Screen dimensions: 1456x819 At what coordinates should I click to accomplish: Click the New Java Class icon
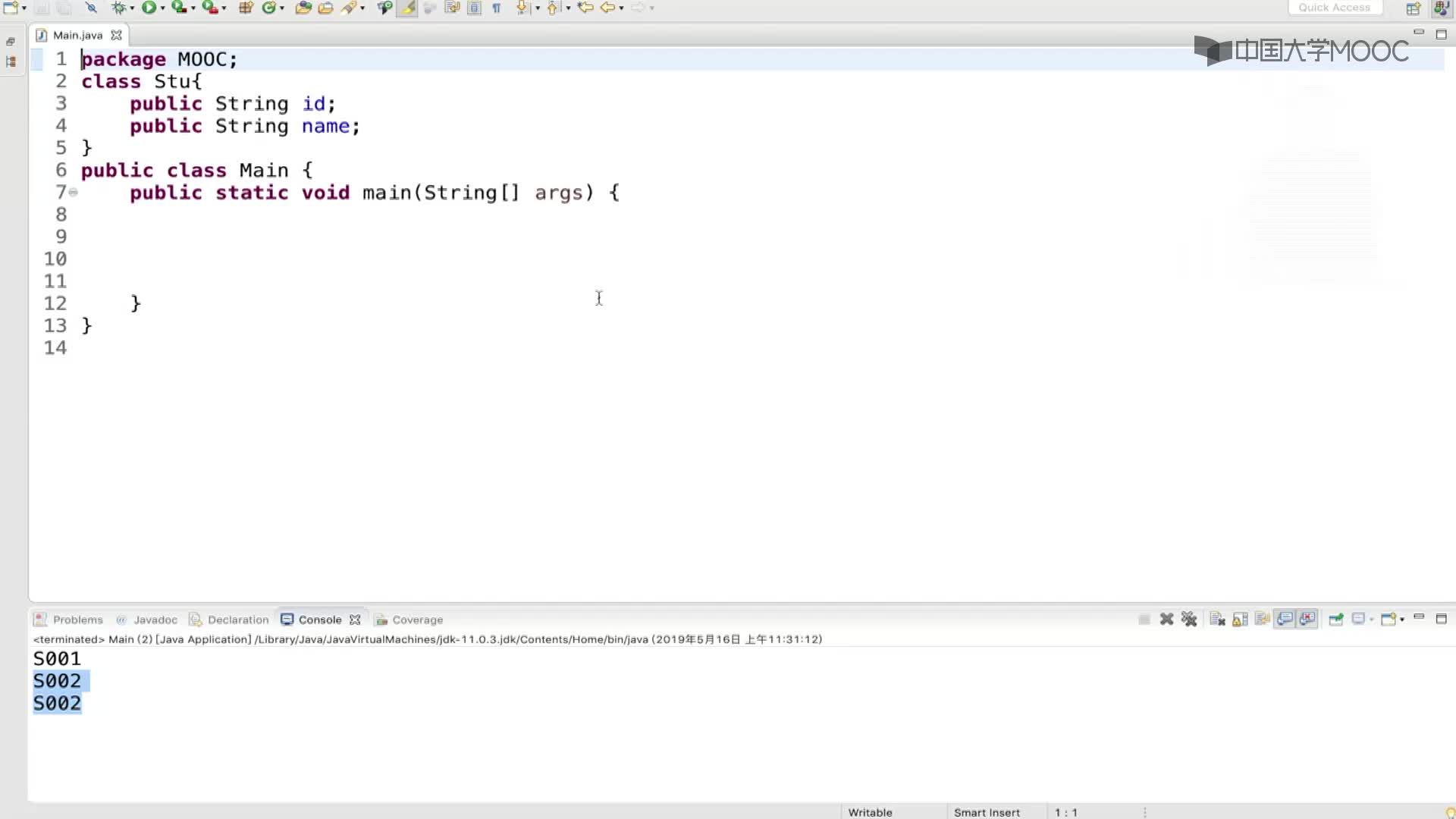coord(268,8)
